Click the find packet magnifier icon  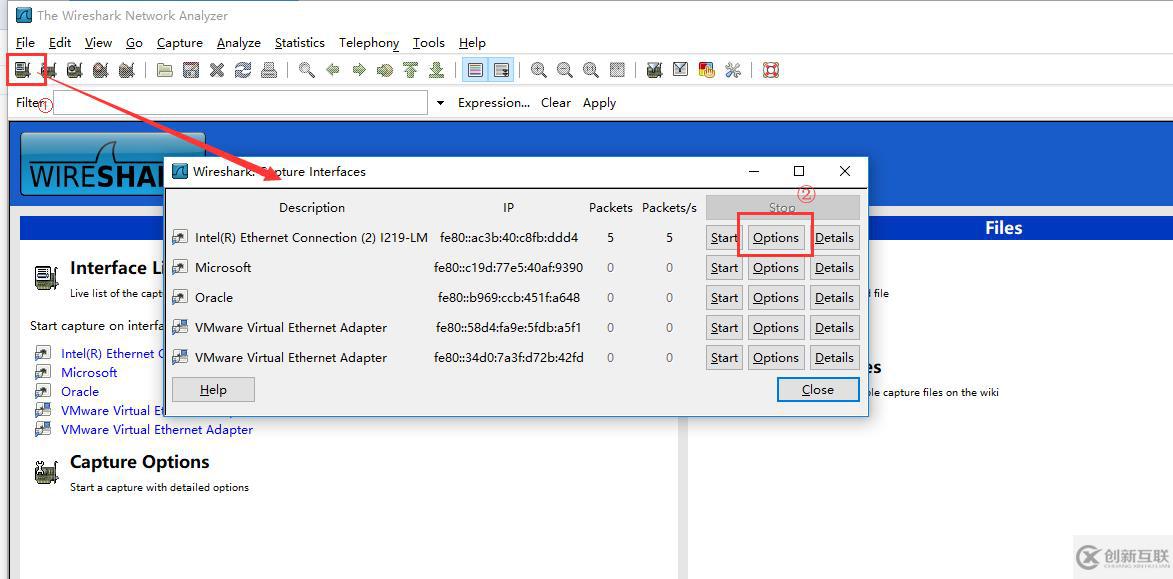(x=307, y=70)
